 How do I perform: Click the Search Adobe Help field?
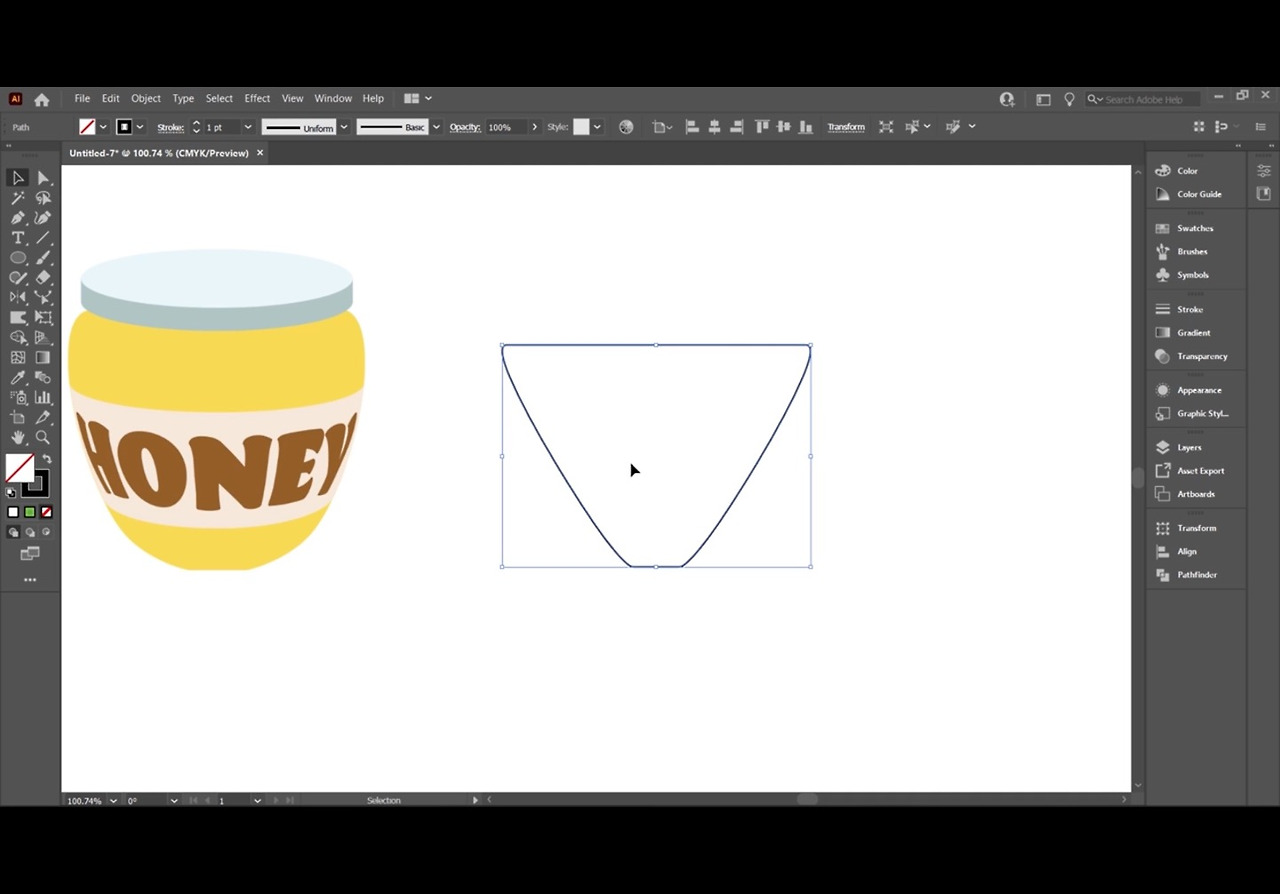(x=1143, y=99)
